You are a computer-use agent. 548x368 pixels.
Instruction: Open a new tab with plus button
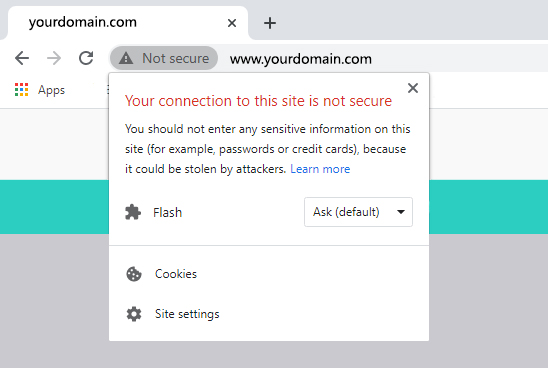[x=270, y=23]
